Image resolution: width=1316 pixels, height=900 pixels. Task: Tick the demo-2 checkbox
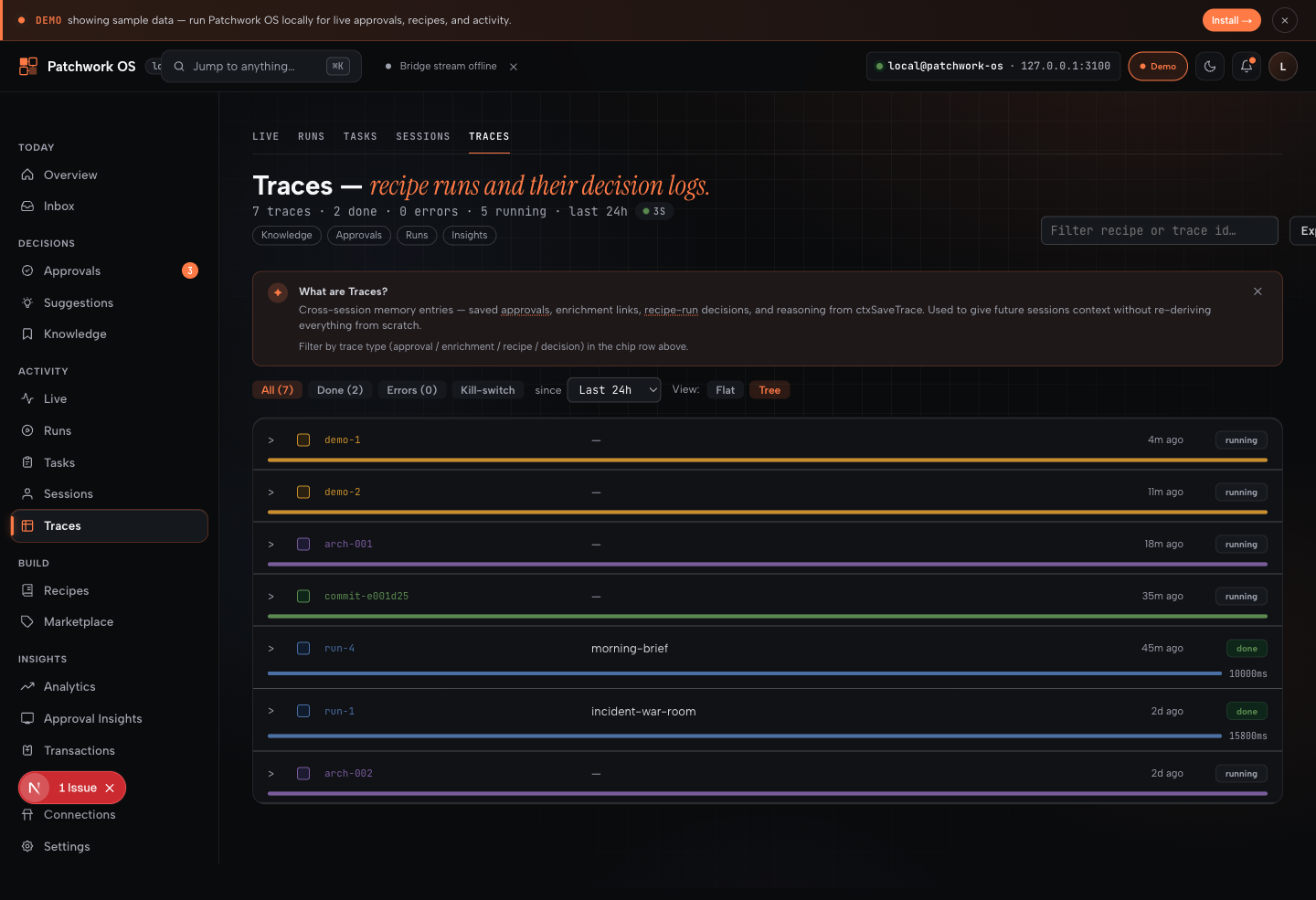303,492
